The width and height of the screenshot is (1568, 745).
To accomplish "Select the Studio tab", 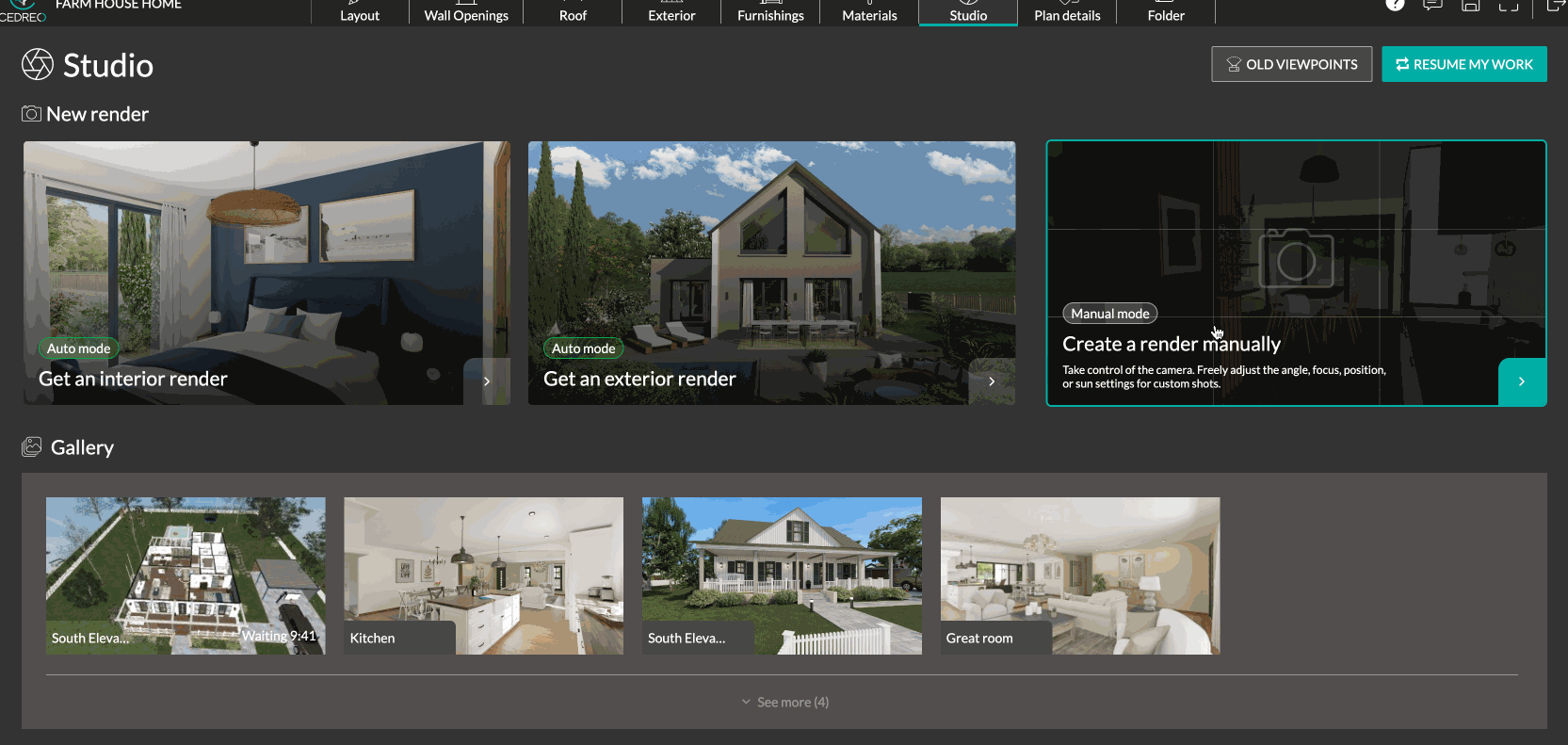I will [x=968, y=12].
